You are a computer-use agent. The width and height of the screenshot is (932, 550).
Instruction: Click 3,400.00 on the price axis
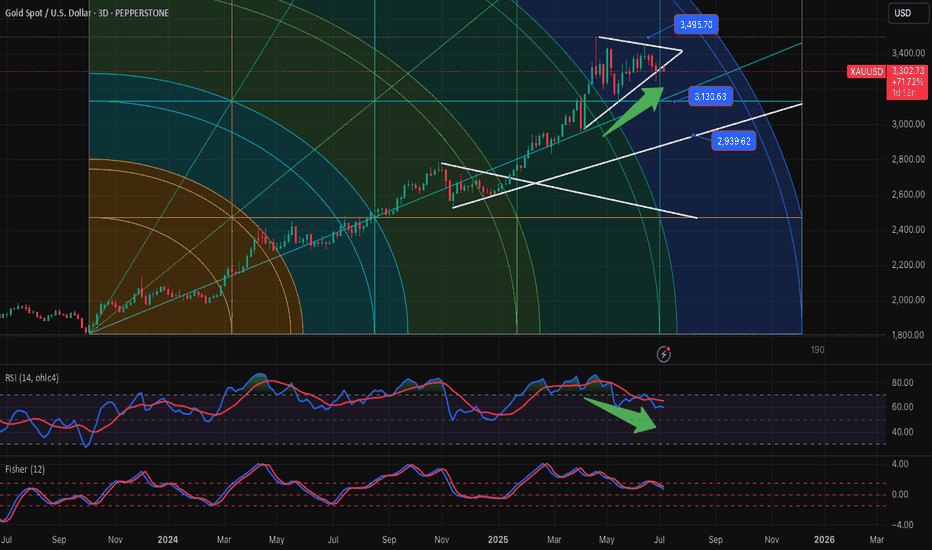[908, 54]
